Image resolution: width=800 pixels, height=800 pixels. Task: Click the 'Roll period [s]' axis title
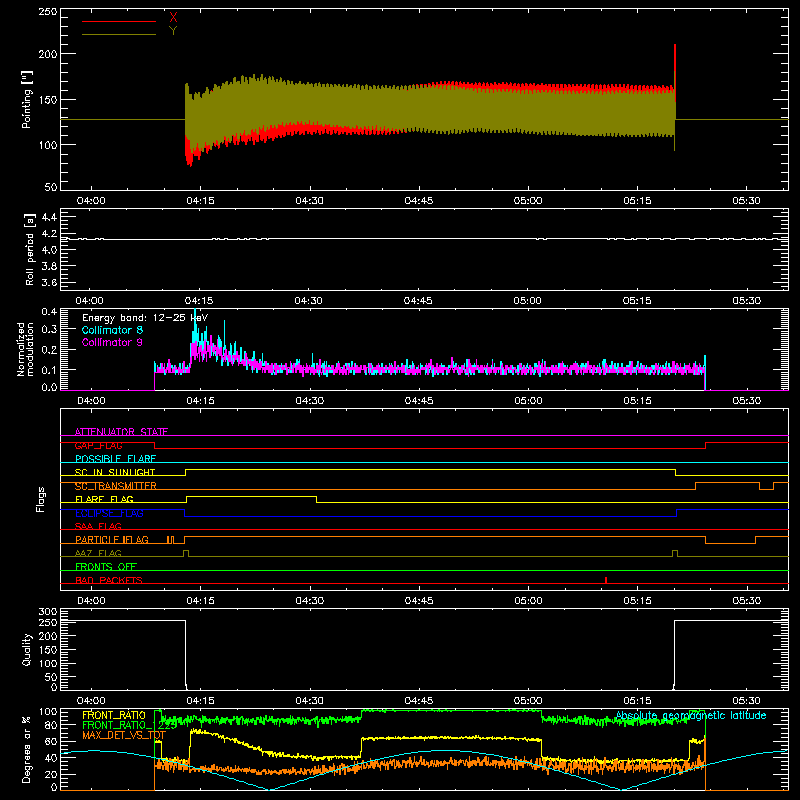(x=30, y=249)
